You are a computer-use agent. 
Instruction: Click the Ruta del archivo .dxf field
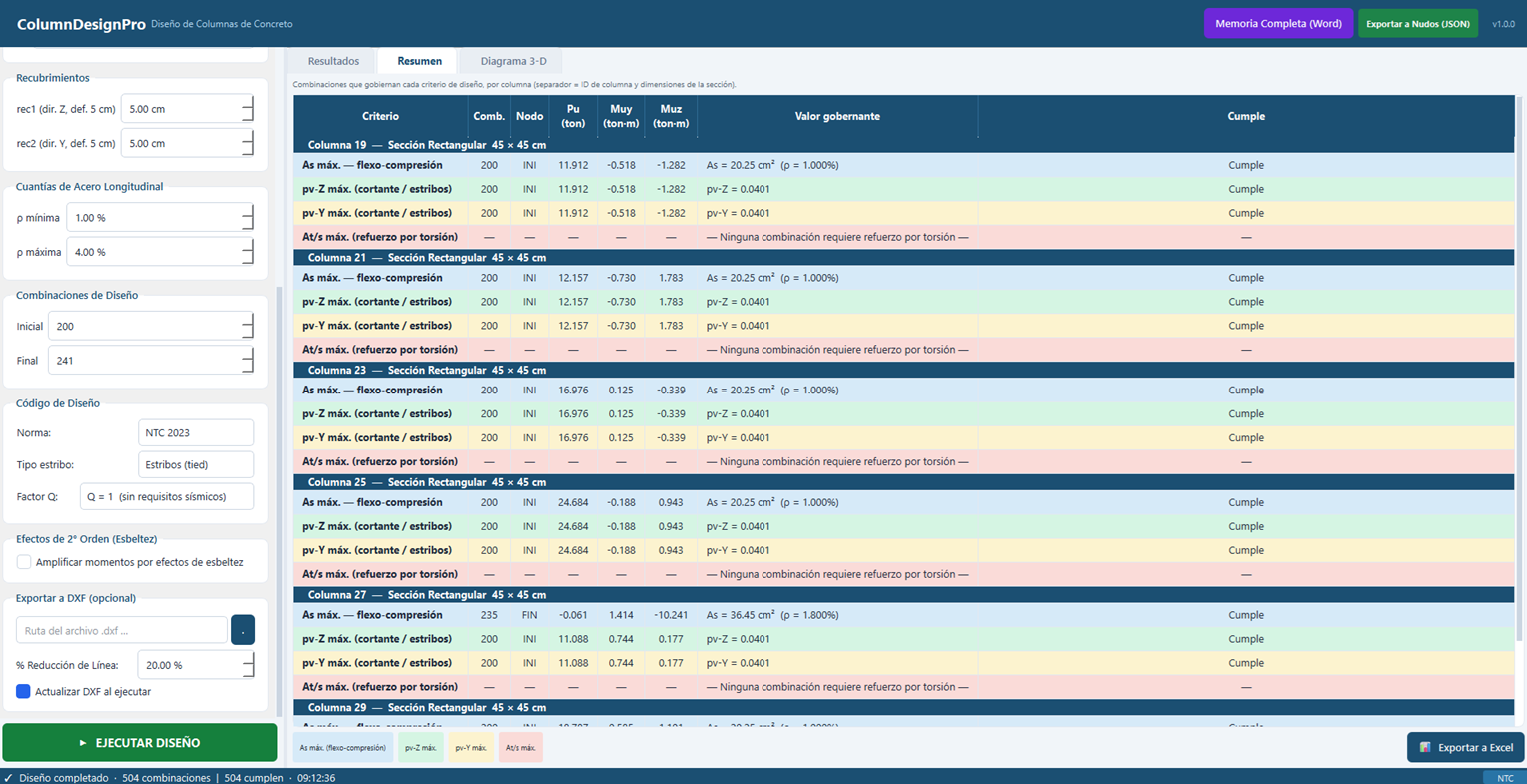point(122,630)
